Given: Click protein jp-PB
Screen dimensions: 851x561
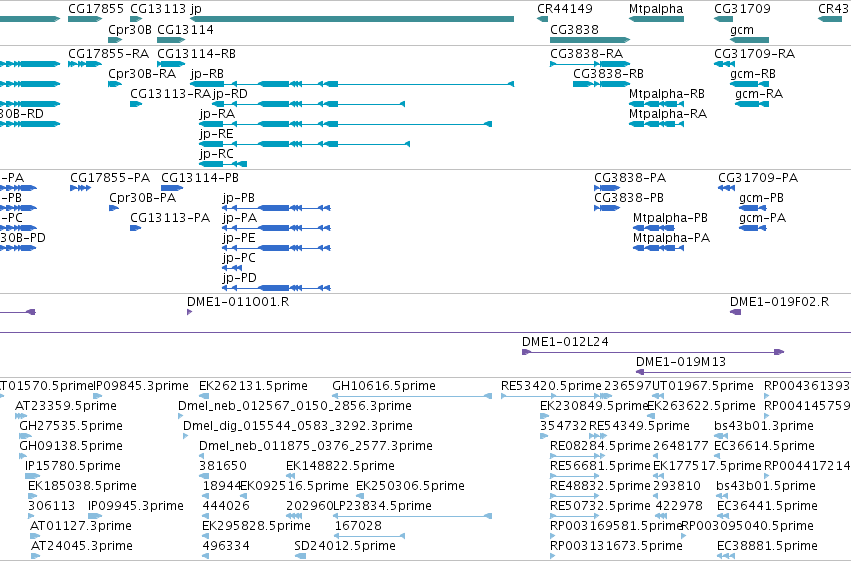Looking at the screenshot, I should 276,208.
